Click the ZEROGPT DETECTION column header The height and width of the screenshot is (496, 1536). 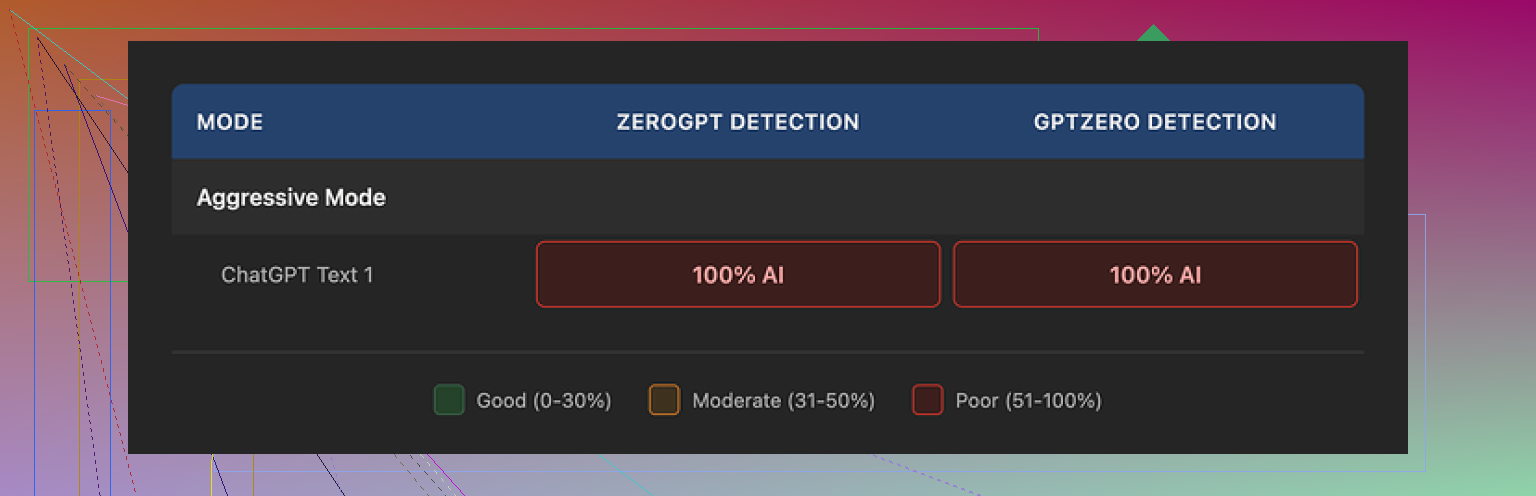pos(738,122)
